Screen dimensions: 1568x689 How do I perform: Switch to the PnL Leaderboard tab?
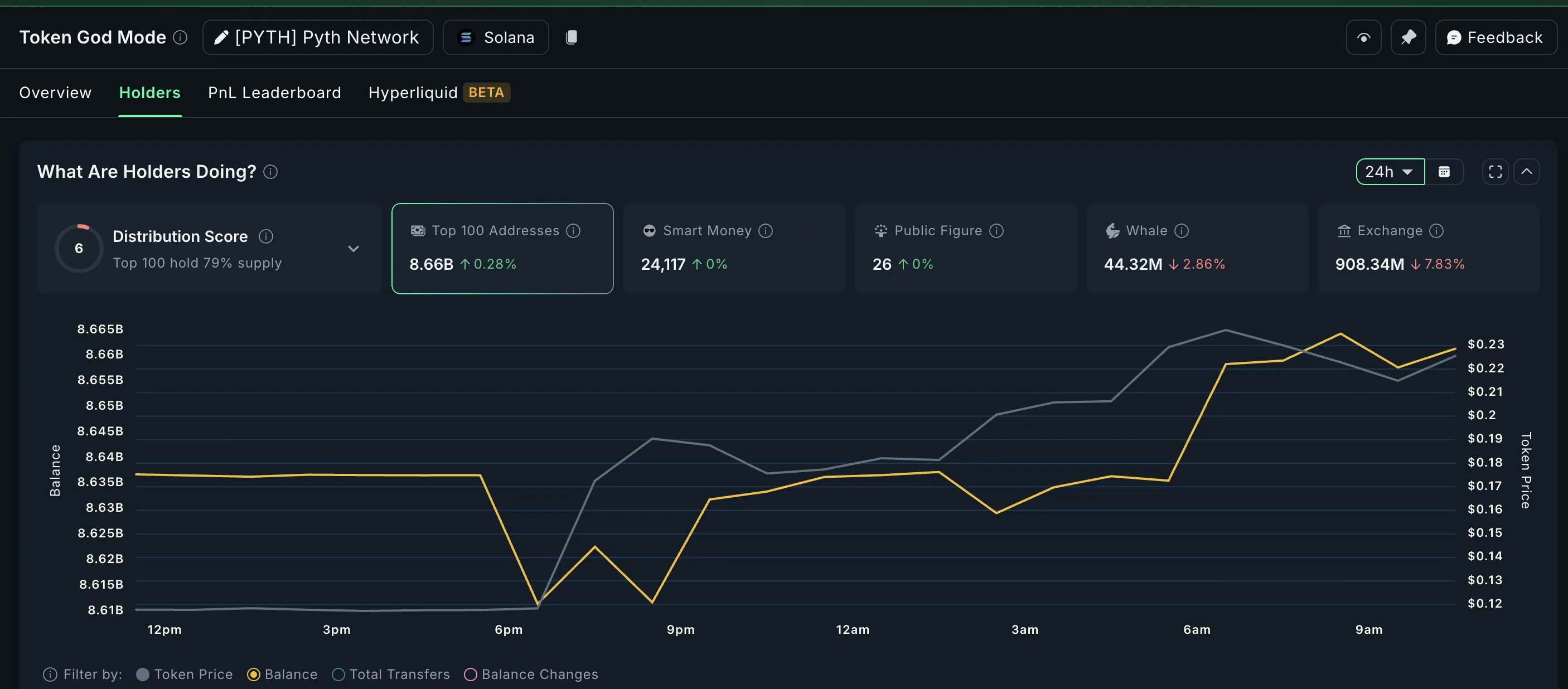[x=274, y=93]
